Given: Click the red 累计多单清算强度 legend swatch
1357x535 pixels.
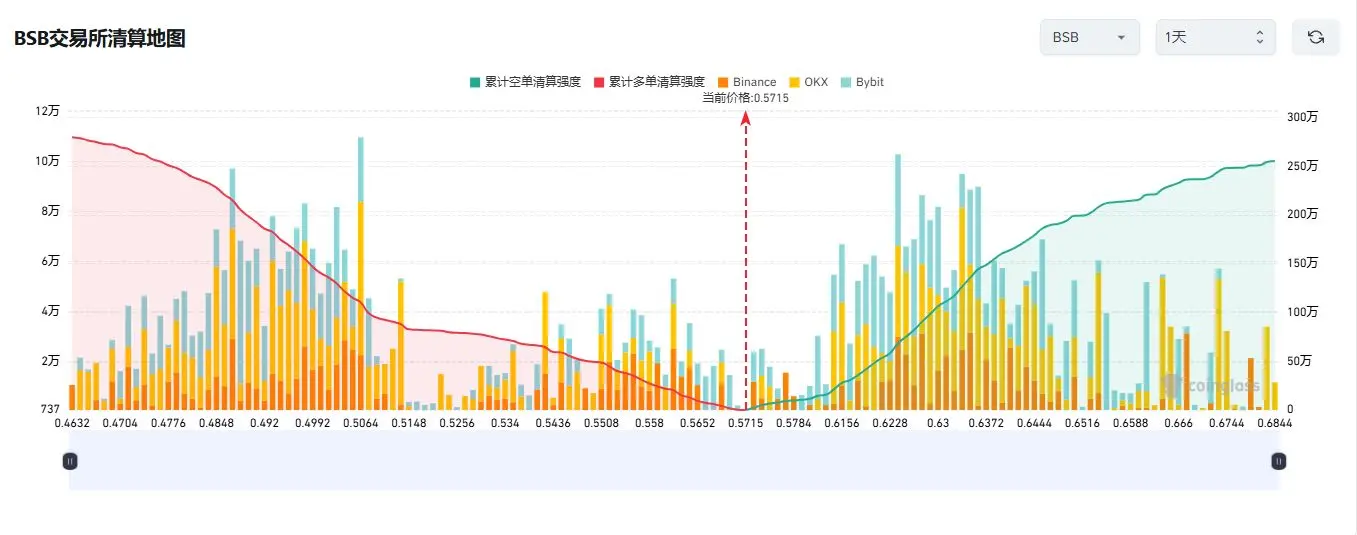Looking at the screenshot, I should [x=599, y=82].
